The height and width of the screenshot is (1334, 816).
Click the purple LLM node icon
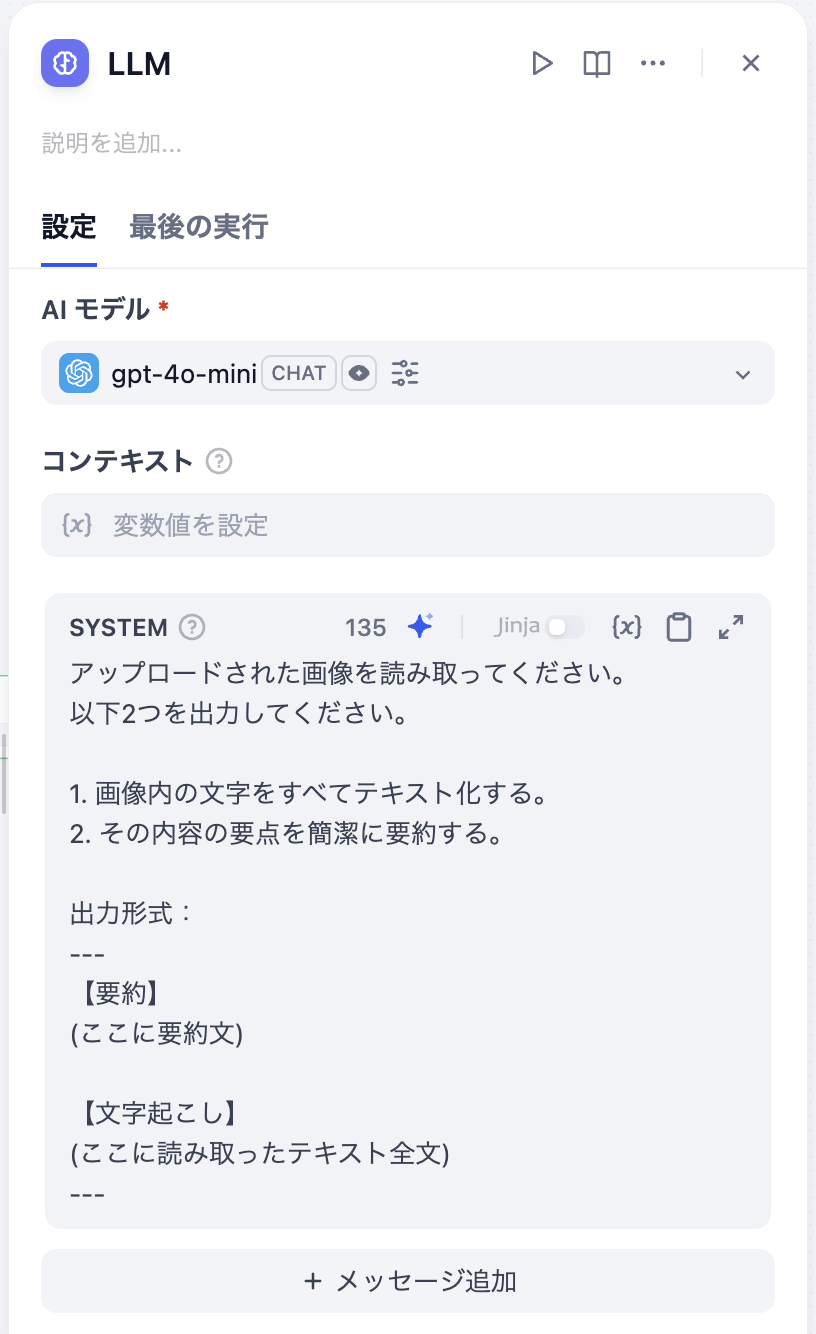click(65, 64)
